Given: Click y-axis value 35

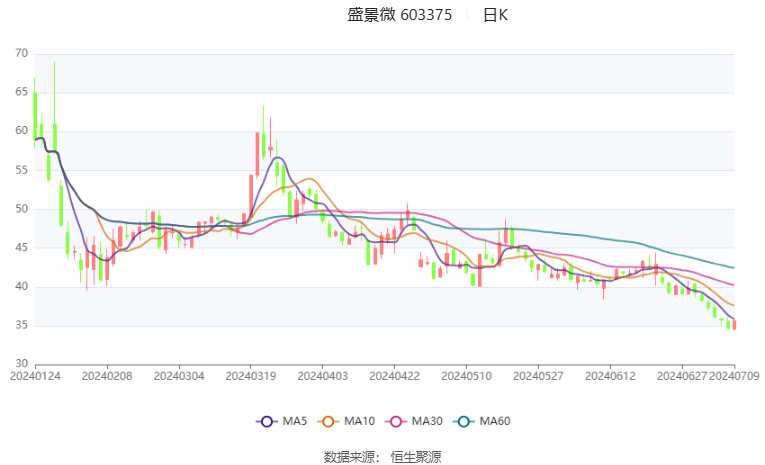Looking at the screenshot, I should [x=21, y=325].
